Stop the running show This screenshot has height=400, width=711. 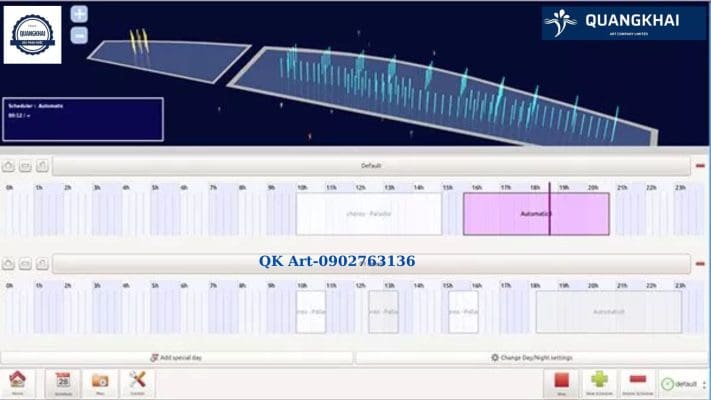561,383
